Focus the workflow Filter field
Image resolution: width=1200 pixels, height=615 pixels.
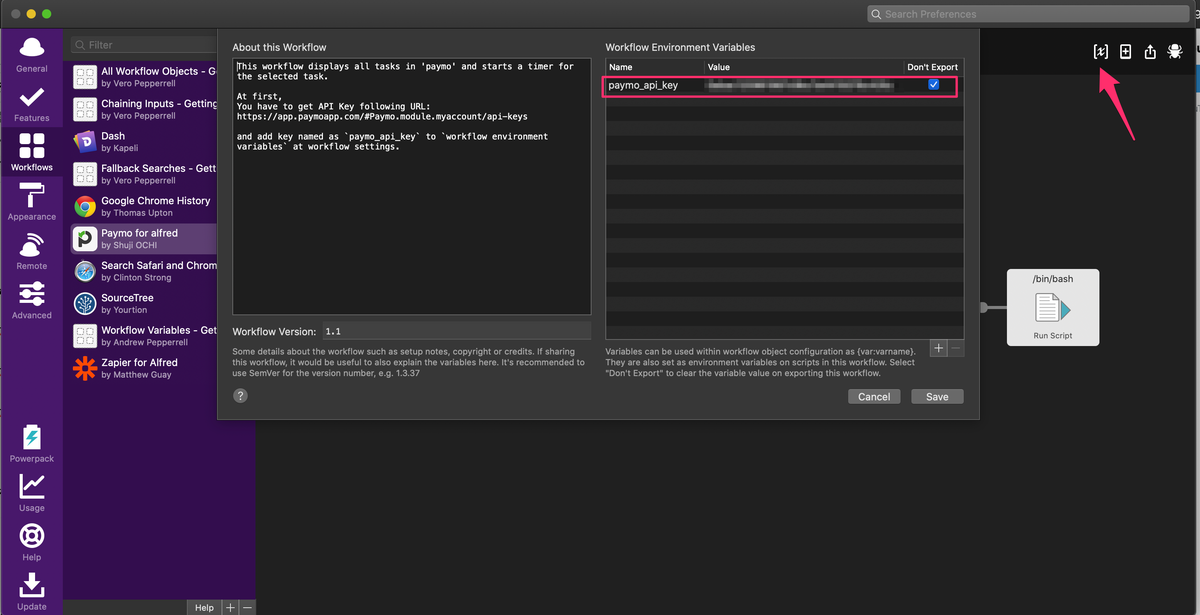143,45
